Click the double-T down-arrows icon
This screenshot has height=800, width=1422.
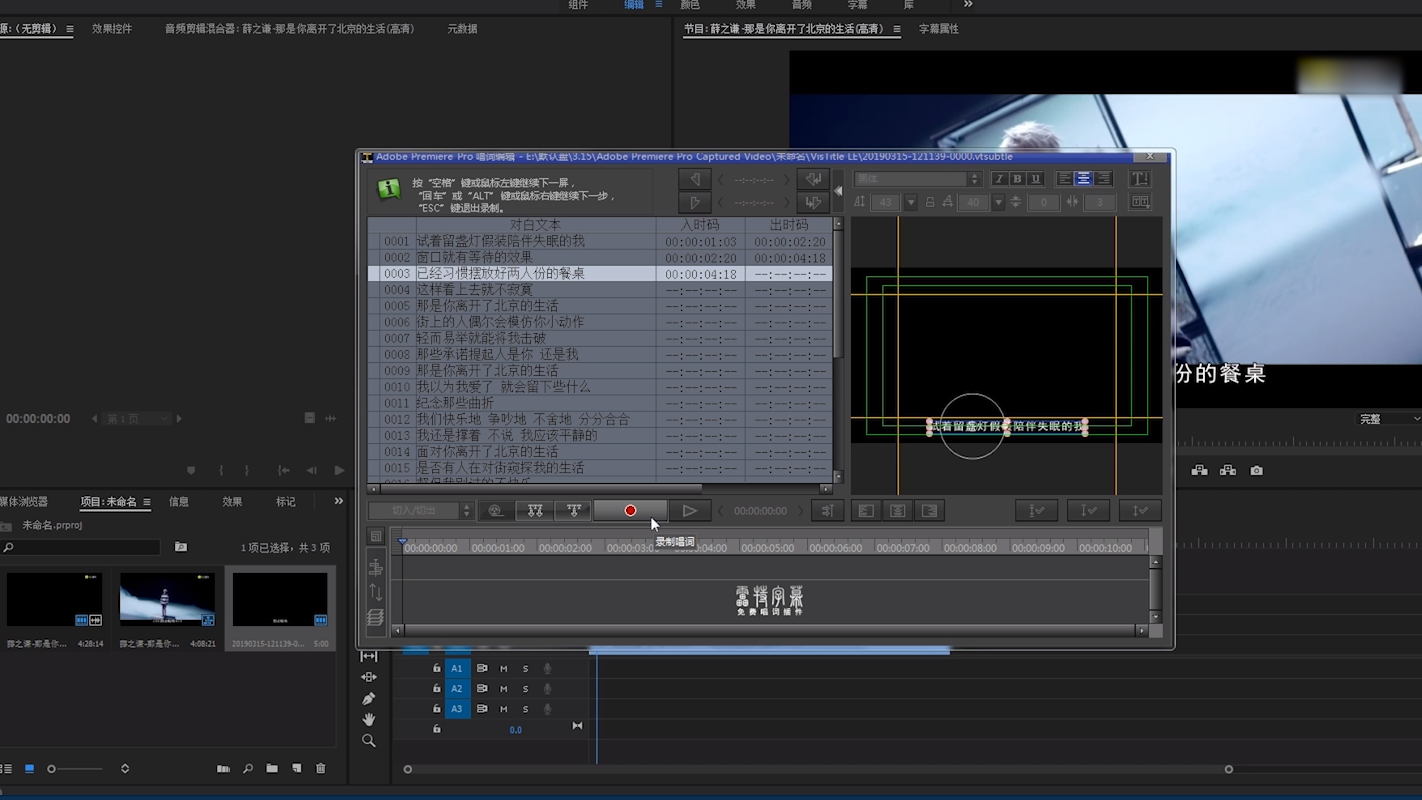535,511
